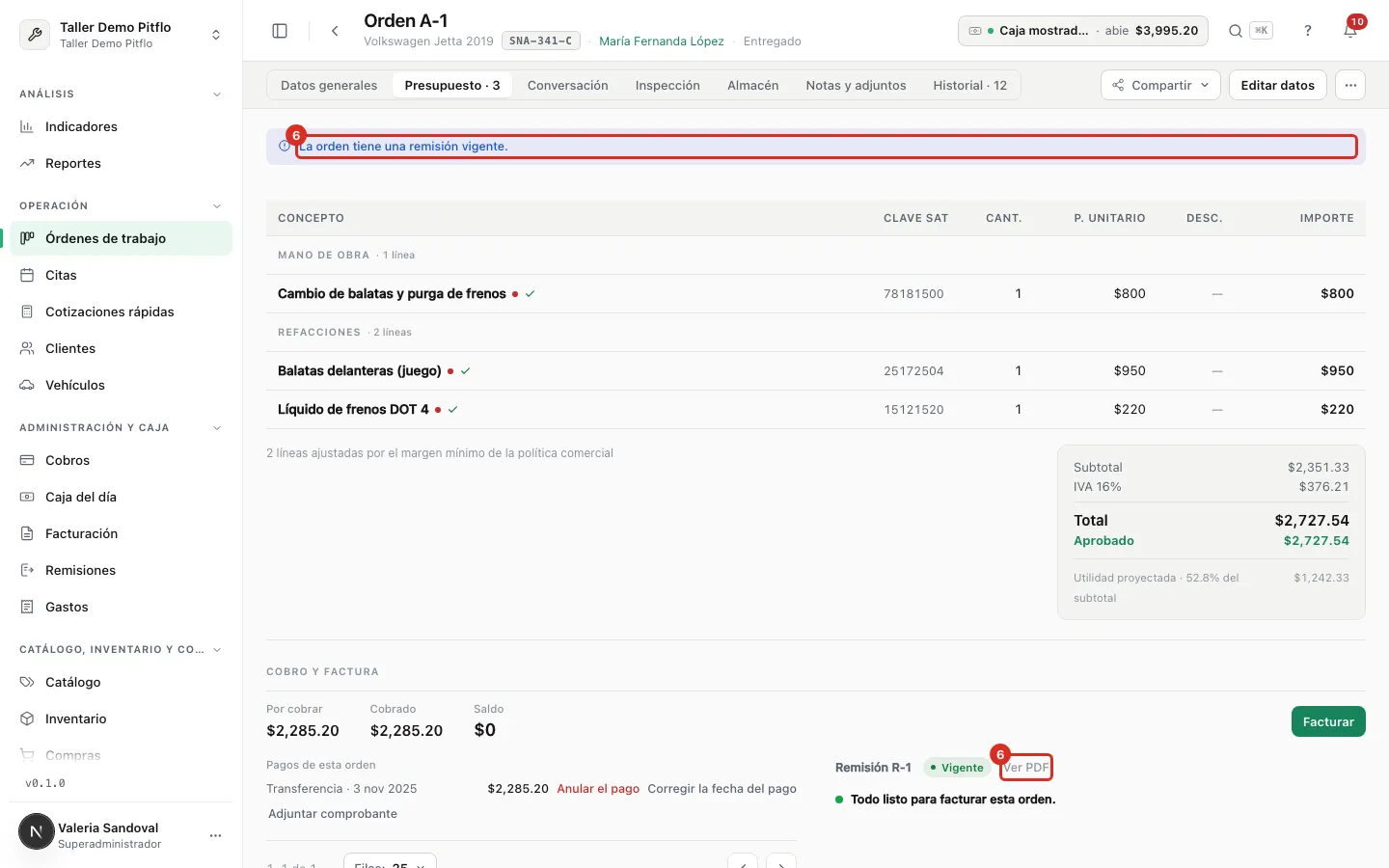The width and height of the screenshot is (1389, 868).
Task: Collapse the OPERACIÓN section
Action: [216, 205]
